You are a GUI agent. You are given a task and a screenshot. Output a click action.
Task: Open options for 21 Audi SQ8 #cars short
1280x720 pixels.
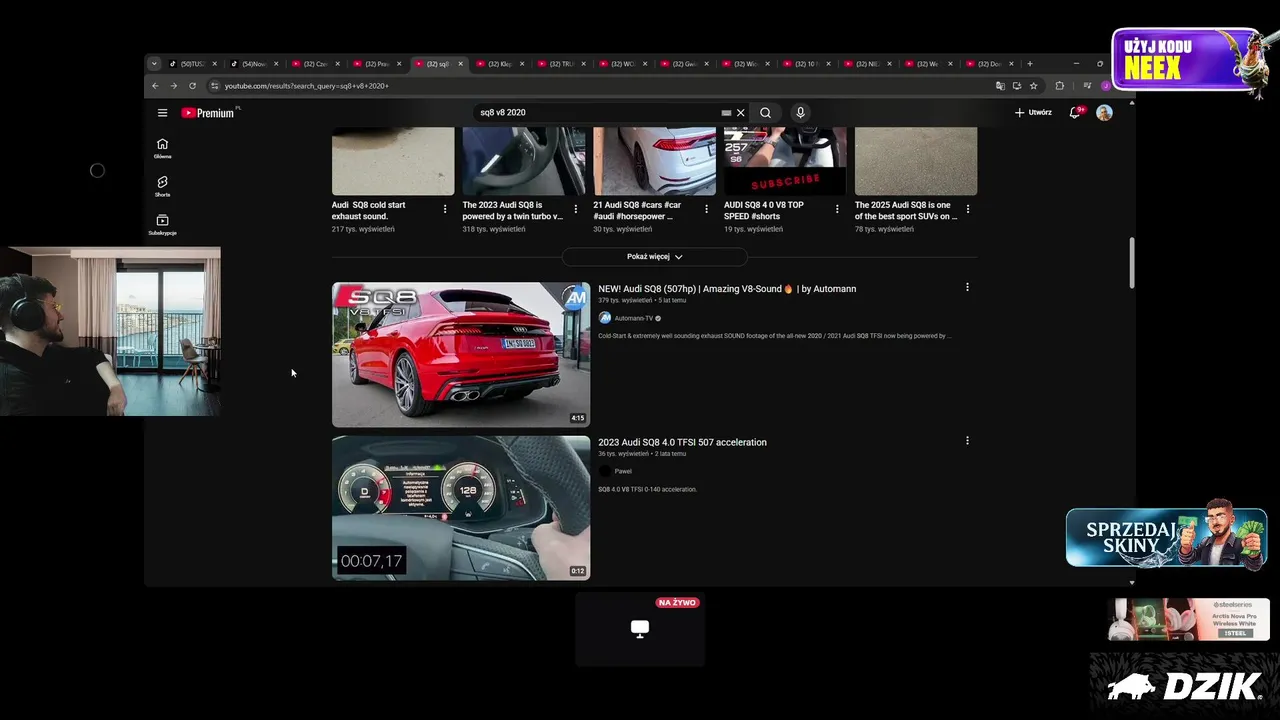click(706, 209)
